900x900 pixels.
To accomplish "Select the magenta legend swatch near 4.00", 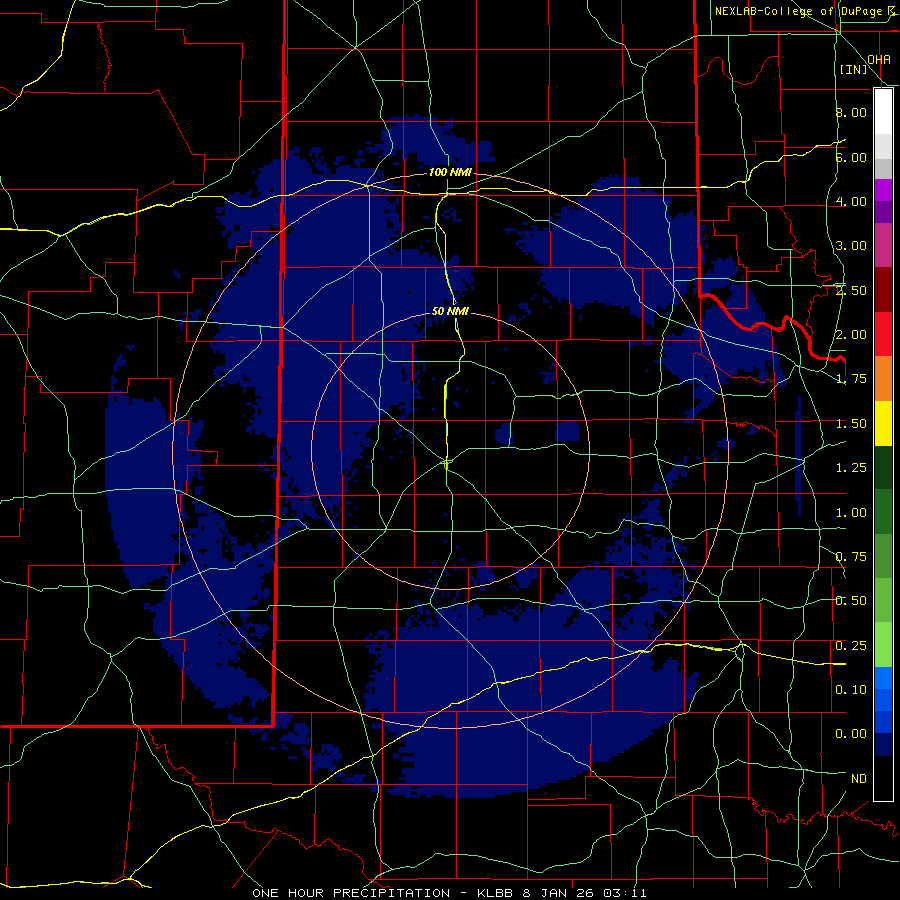I will click(883, 190).
